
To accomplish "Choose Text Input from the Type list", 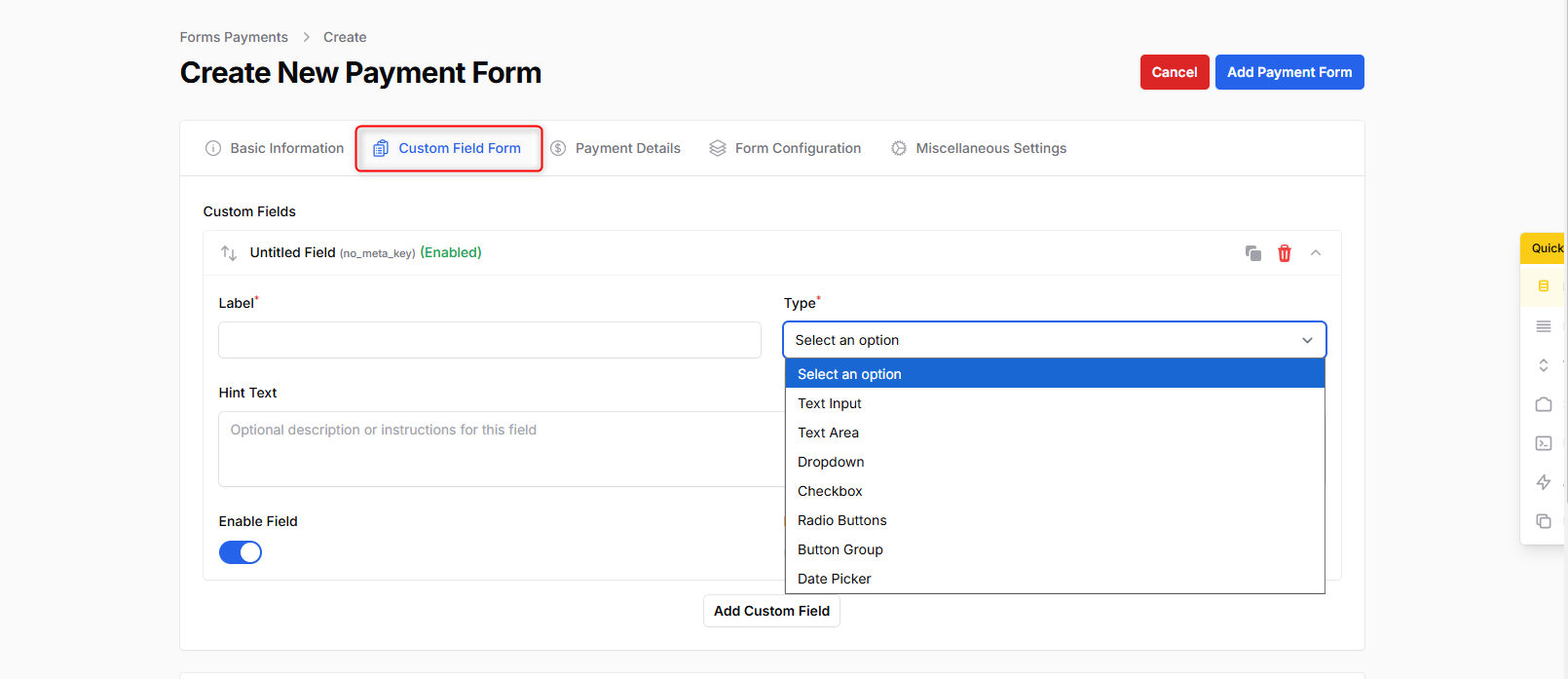I will pyautogui.click(x=1055, y=403).
